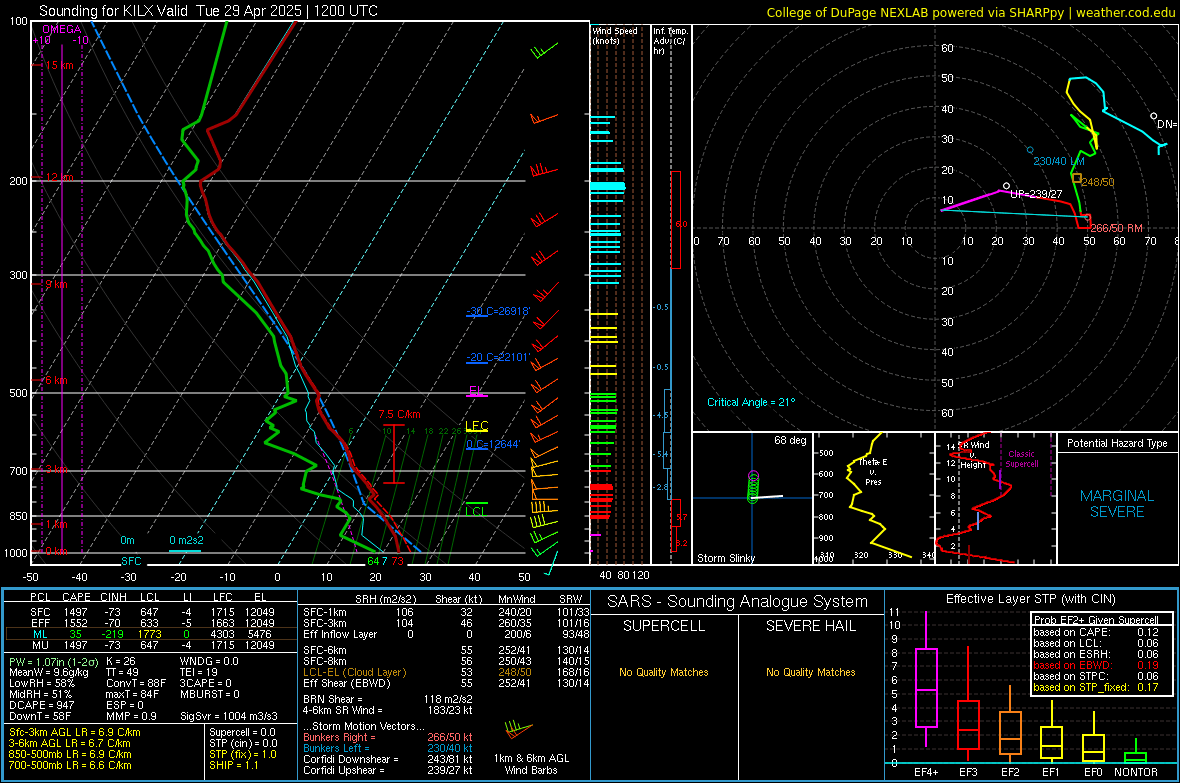Click the 'SARS - Sounding Analogue System' title
The image size is (1180, 783).
click(x=738, y=602)
